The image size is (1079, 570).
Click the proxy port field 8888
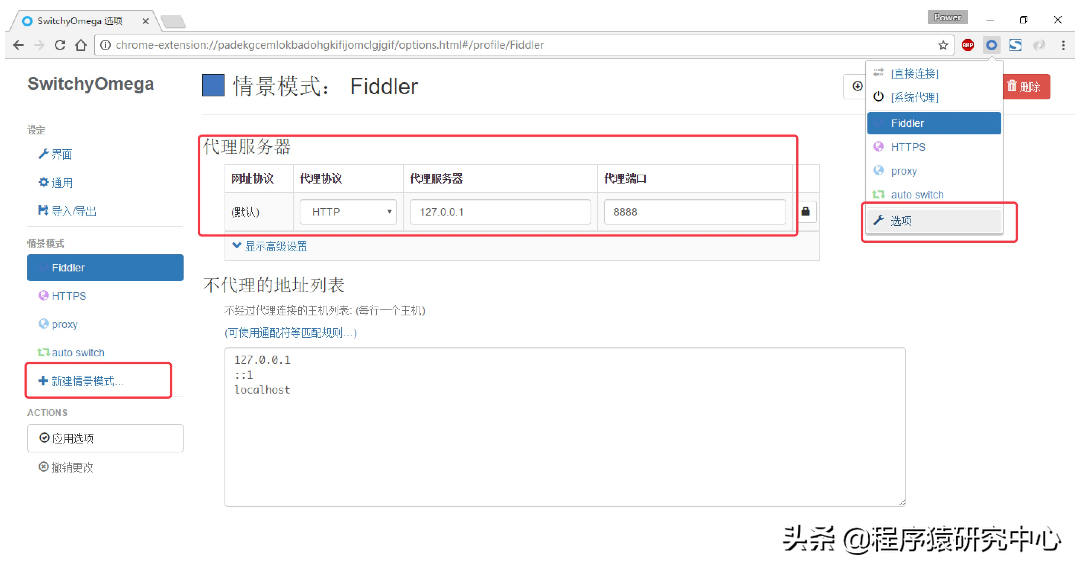tap(694, 212)
